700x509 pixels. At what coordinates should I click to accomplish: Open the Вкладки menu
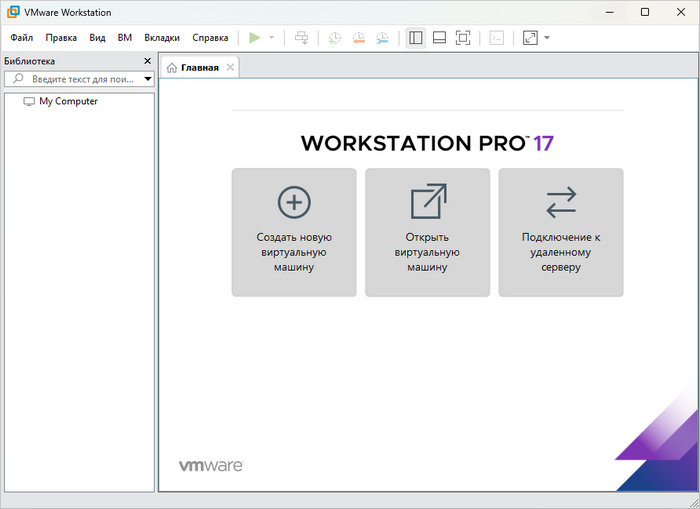pos(162,38)
